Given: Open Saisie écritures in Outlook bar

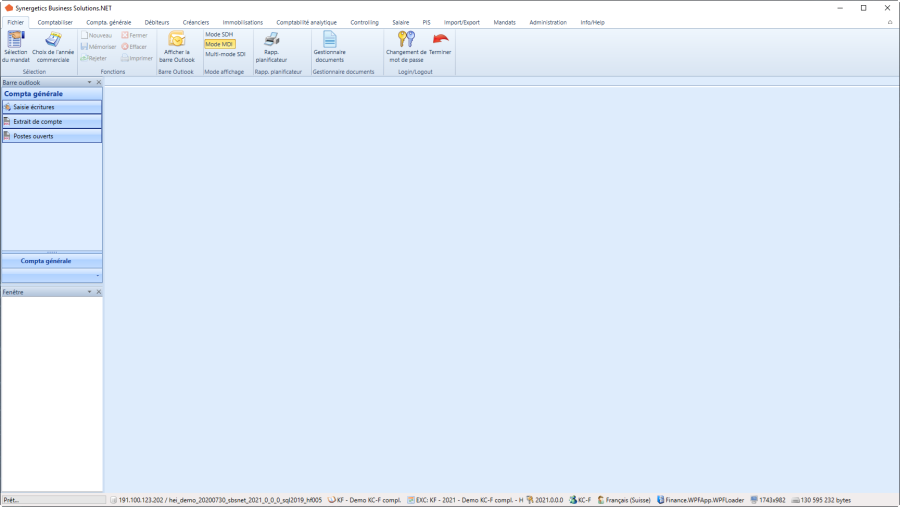Looking at the screenshot, I should tap(52, 107).
